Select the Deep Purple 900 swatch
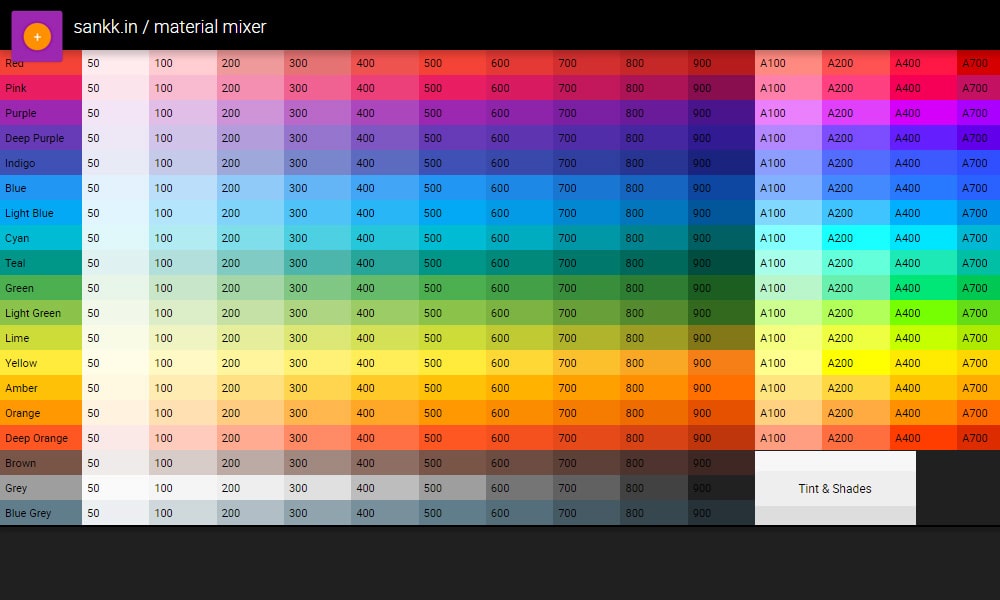The image size is (1000, 600). tap(719, 138)
